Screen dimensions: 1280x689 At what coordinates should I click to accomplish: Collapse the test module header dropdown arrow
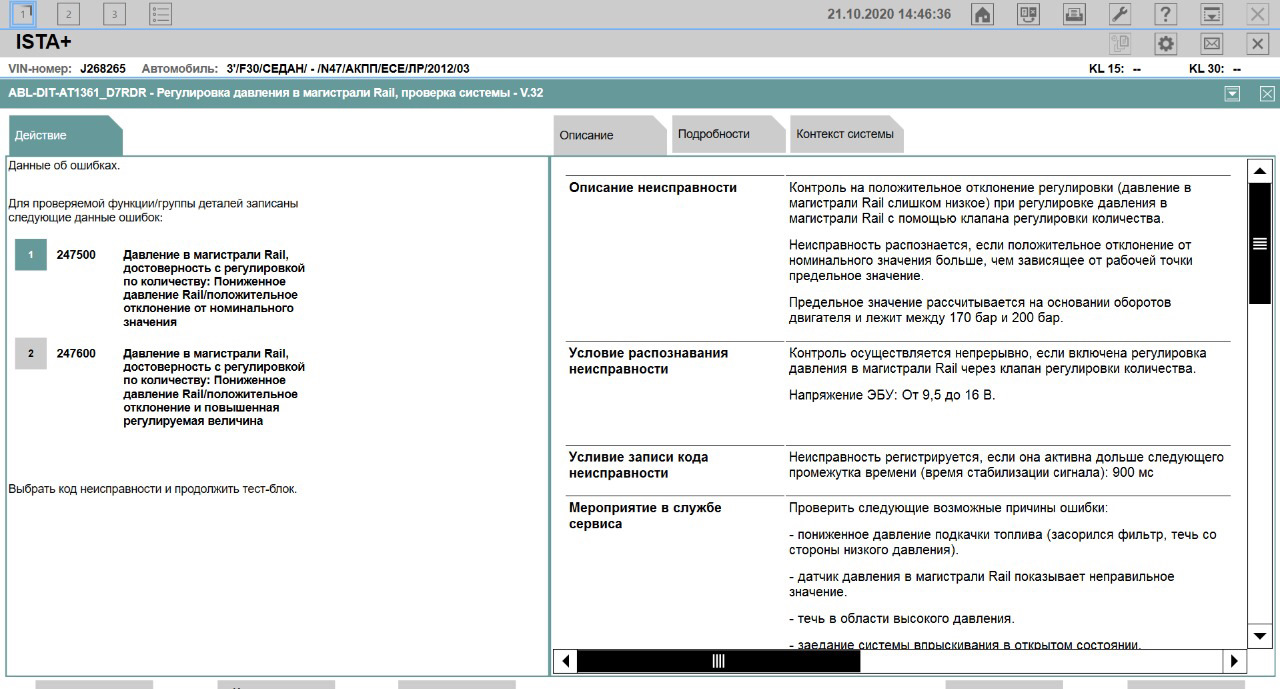[1233, 93]
